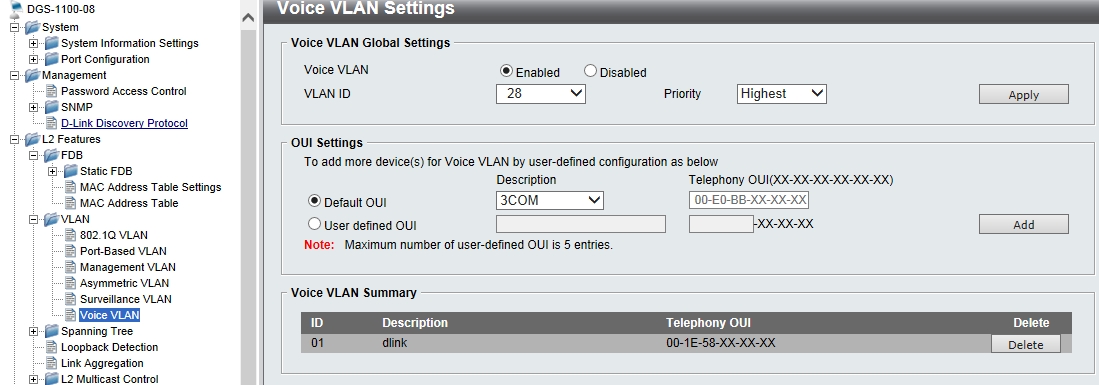Click the SNMP folder icon
Viewport: 1099px width, 385px height.
(x=51, y=107)
